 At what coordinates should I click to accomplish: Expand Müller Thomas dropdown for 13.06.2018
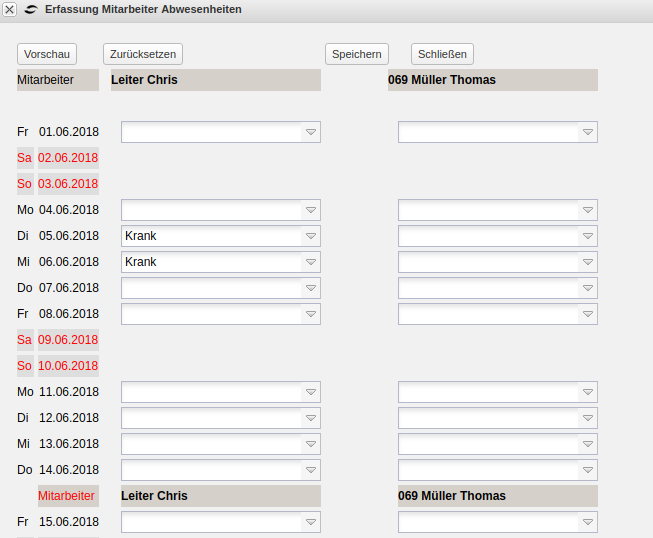(x=587, y=444)
